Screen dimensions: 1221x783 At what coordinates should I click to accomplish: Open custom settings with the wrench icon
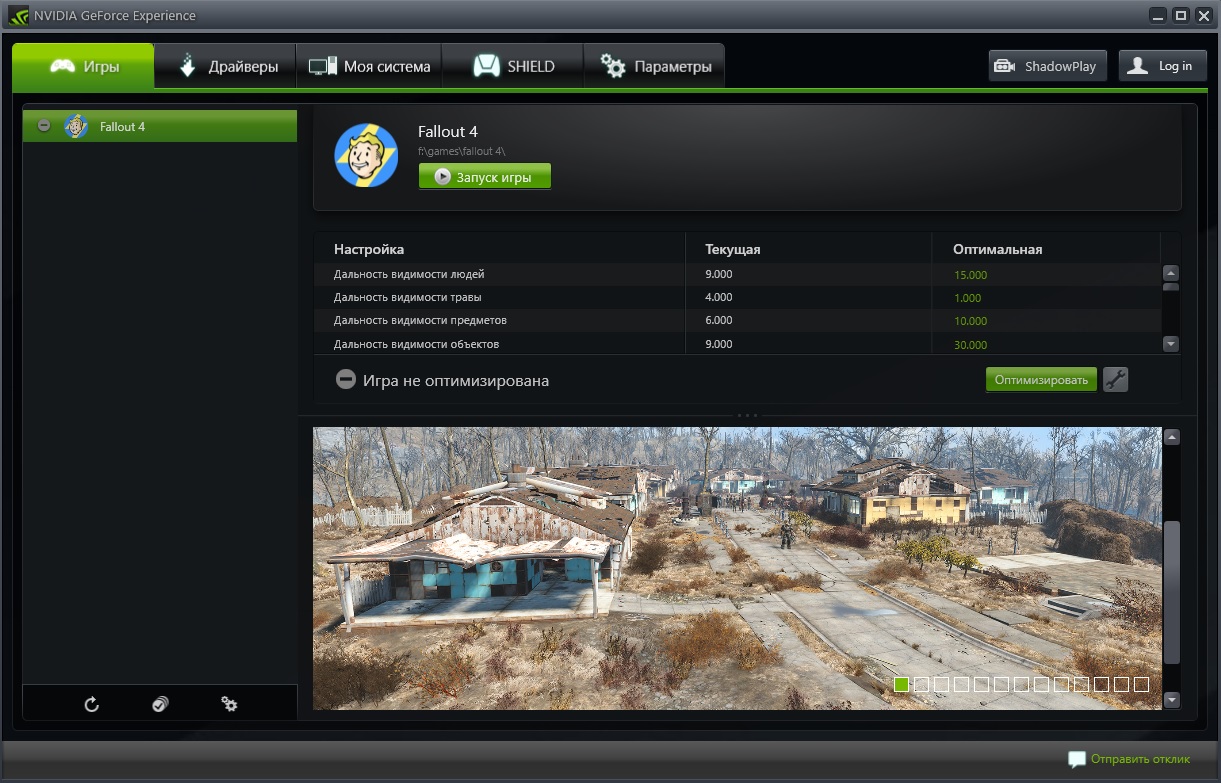point(1115,380)
